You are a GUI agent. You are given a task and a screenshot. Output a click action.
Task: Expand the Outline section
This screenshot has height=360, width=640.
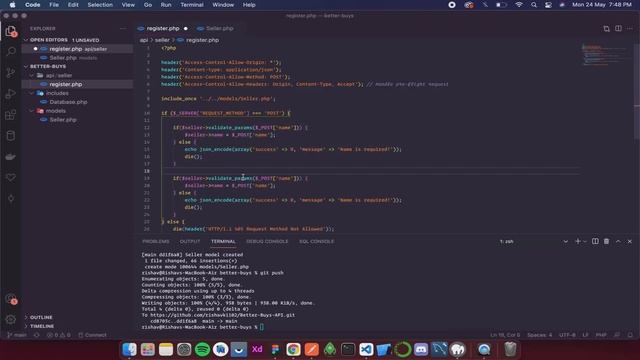tap(41, 317)
